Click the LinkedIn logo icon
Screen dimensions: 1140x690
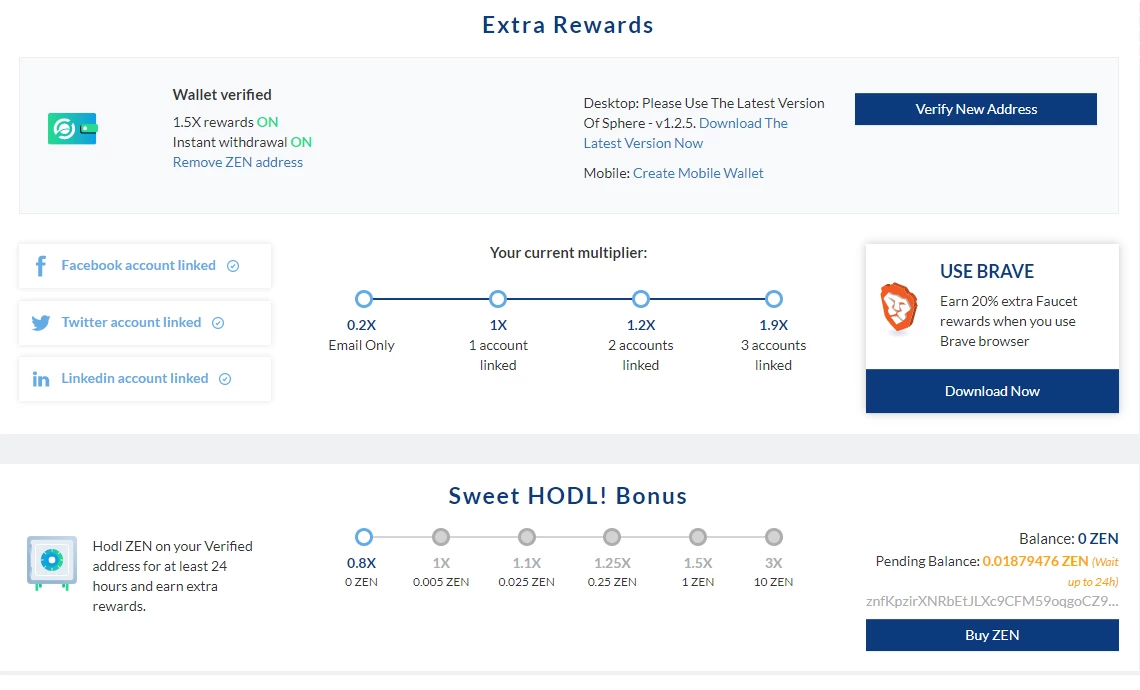[41, 379]
